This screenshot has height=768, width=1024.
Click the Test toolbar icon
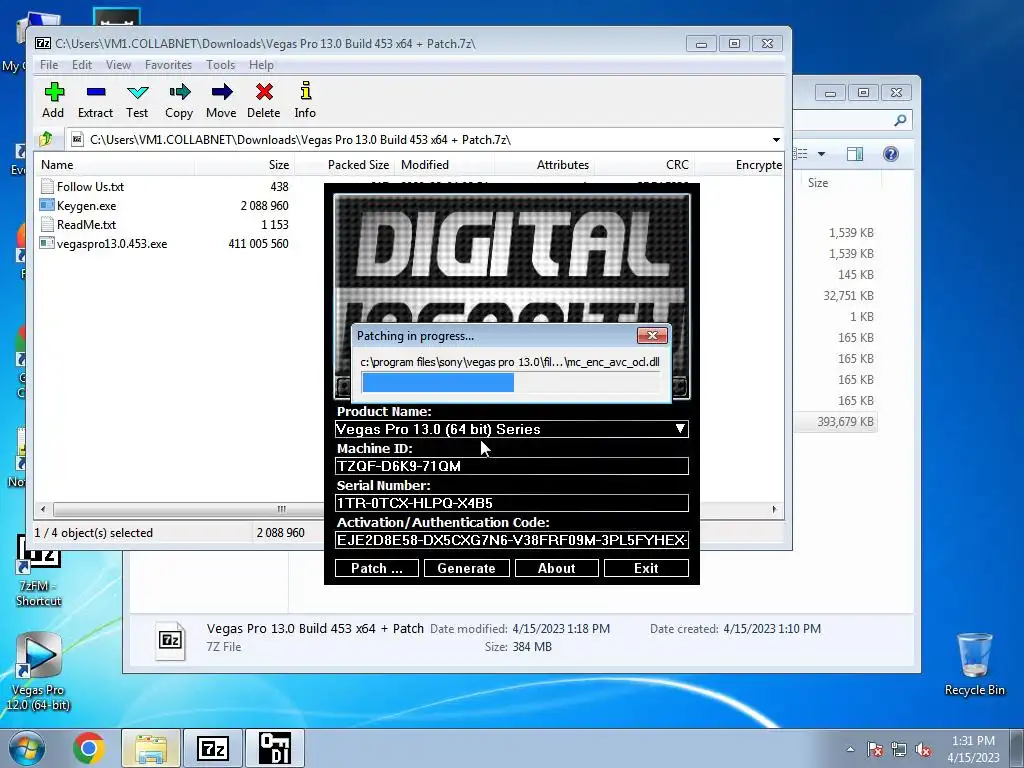(137, 100)
